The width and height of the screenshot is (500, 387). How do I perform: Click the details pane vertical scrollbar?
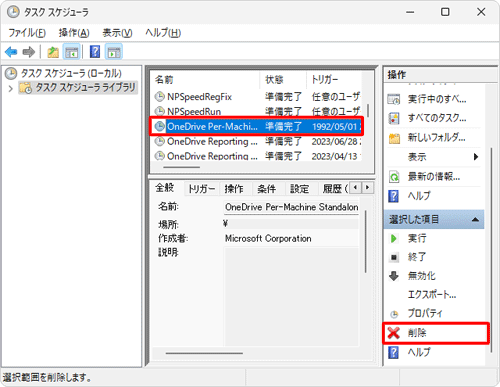366,241
